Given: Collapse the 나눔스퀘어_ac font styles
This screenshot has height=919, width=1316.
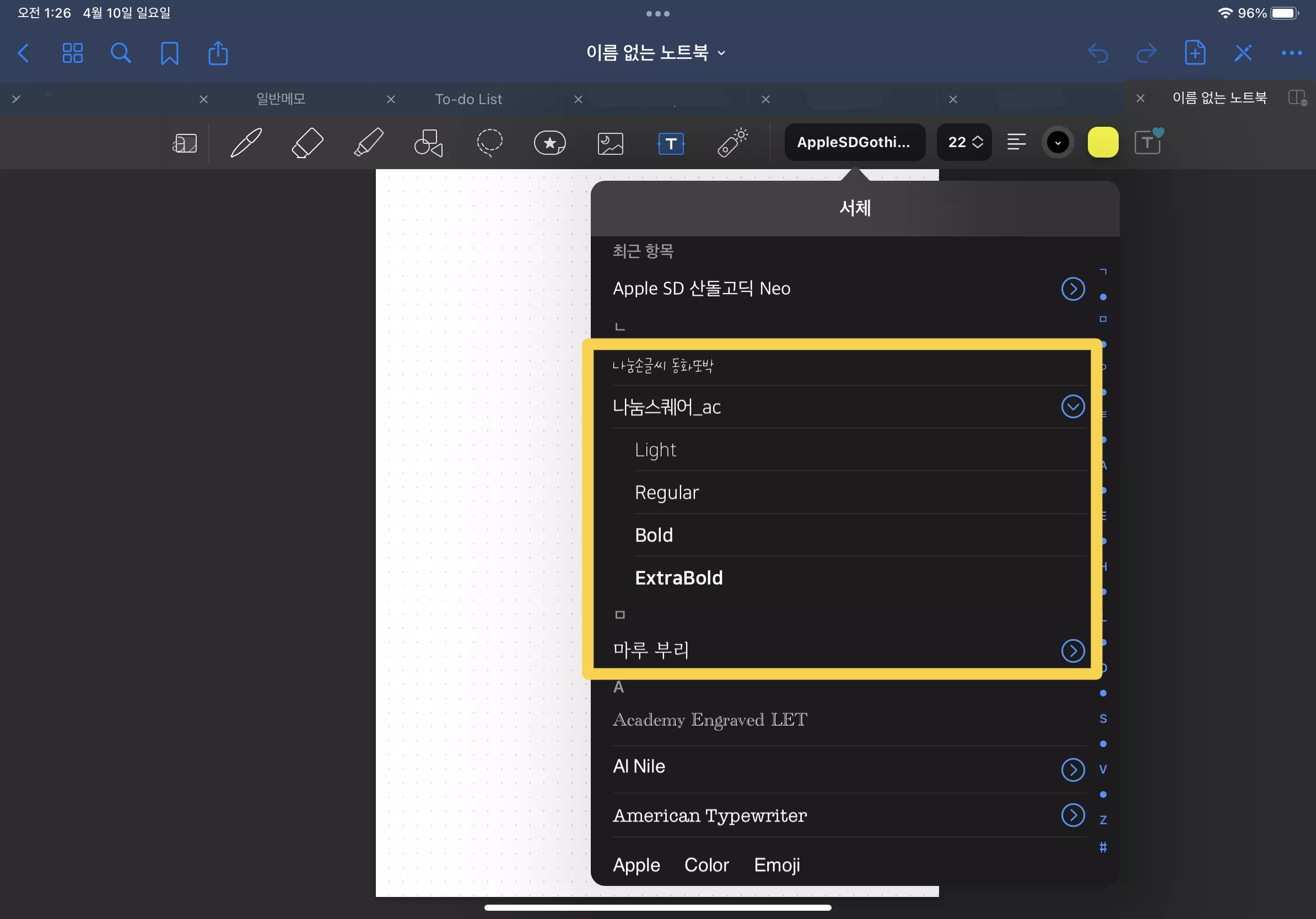Looking at the screenshot, I should tap(1072, 407).
